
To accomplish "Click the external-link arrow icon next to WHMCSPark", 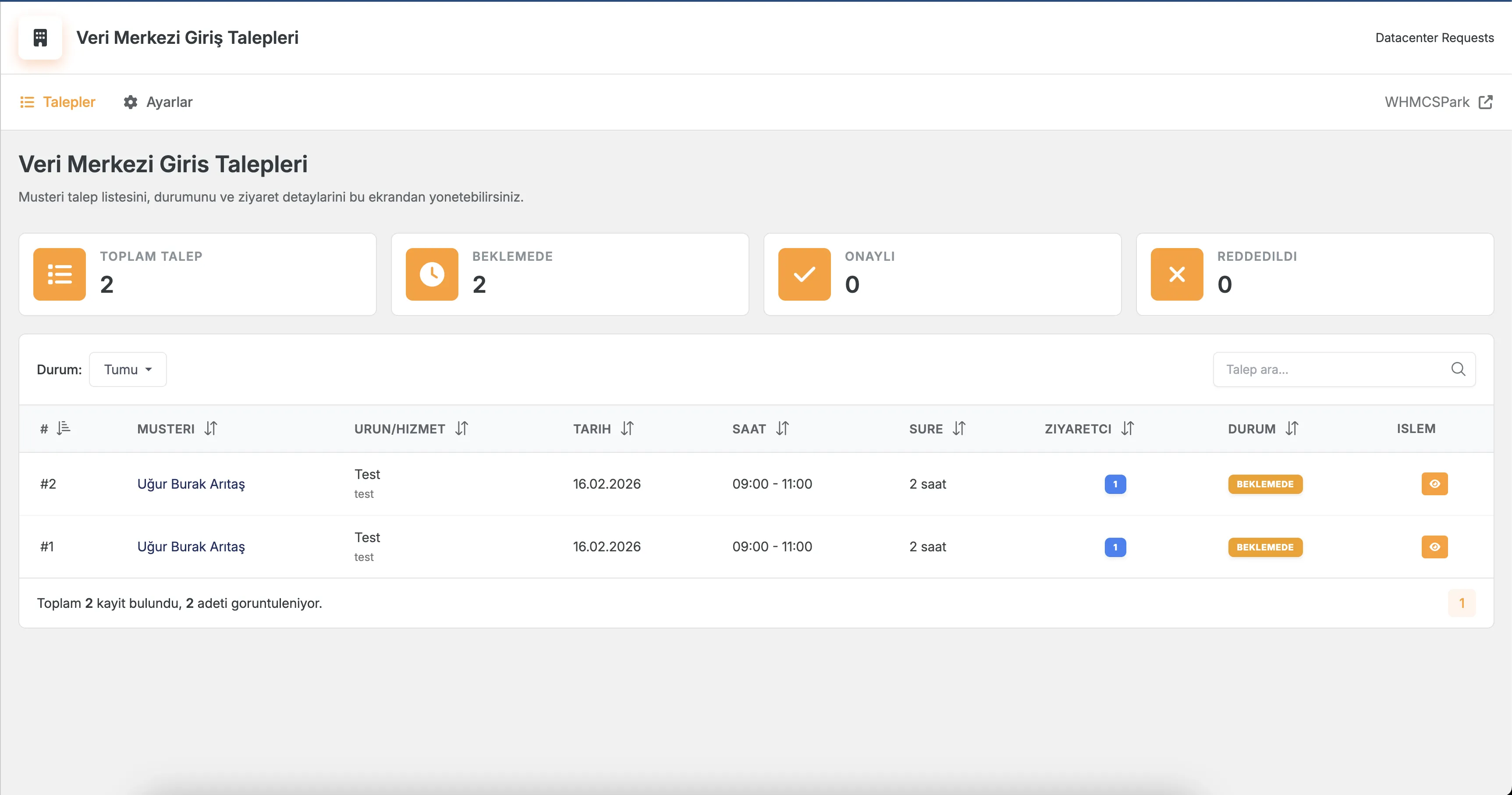I will pos(1486,102).
